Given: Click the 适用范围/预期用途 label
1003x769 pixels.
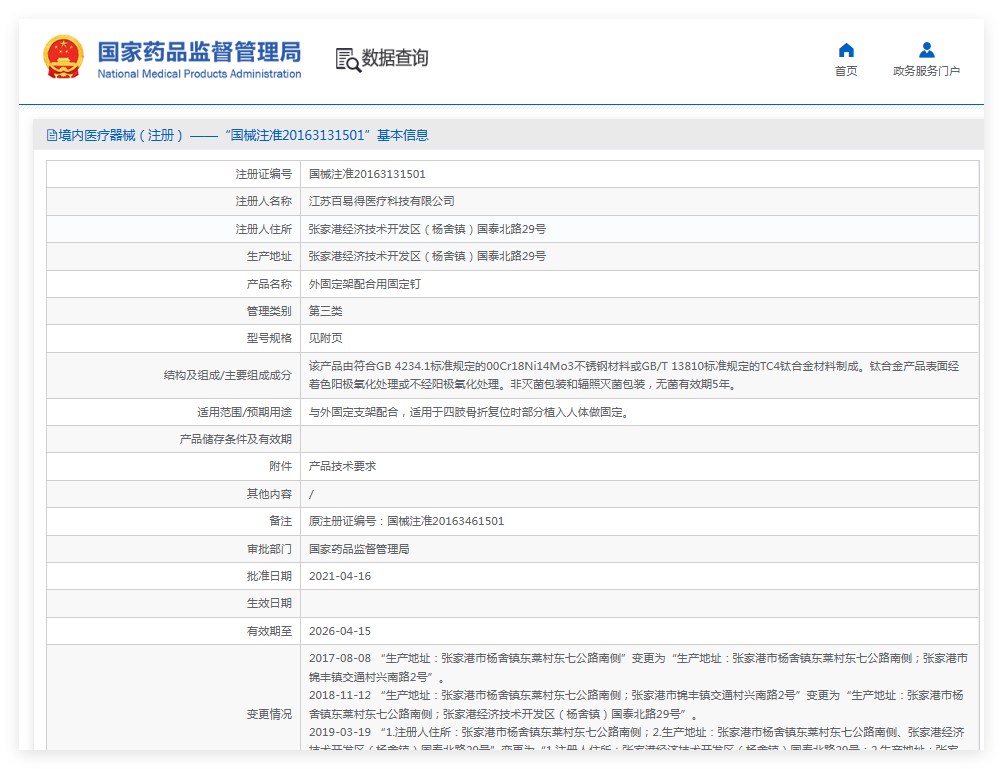Looking at the screenshot, I should pos(244,413).
